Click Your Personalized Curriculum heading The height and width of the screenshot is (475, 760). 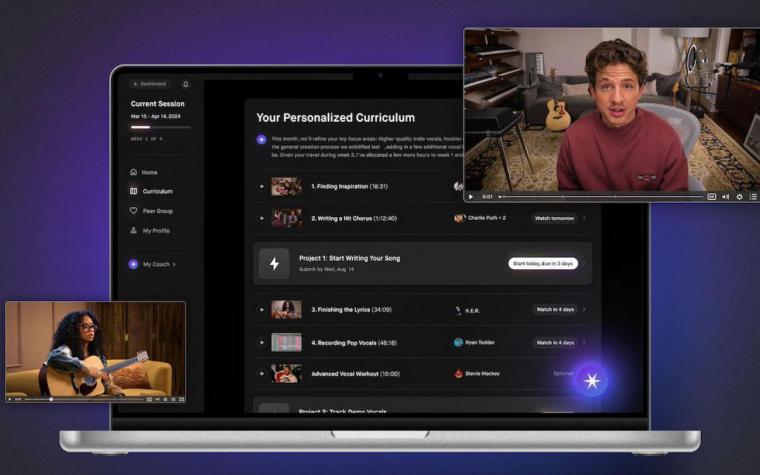[x=335, y=118]
